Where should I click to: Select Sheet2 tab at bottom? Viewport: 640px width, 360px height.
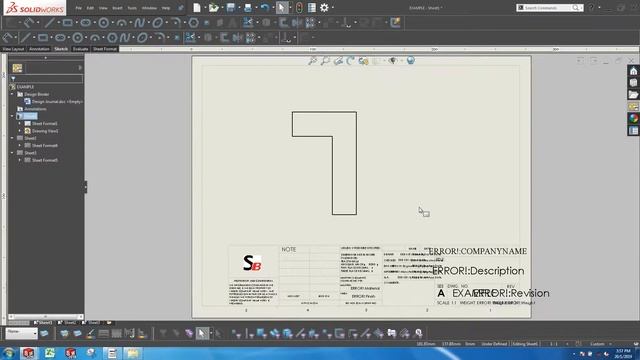68,323
